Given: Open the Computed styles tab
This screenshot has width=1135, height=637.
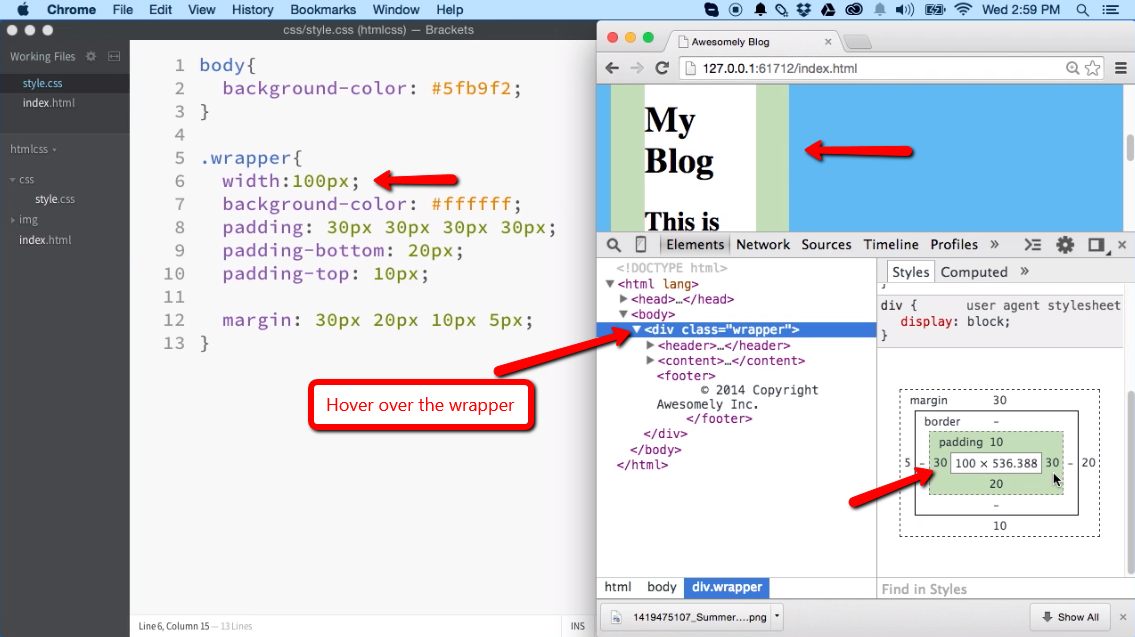Looking at the screenshot, I should [973, 271].
